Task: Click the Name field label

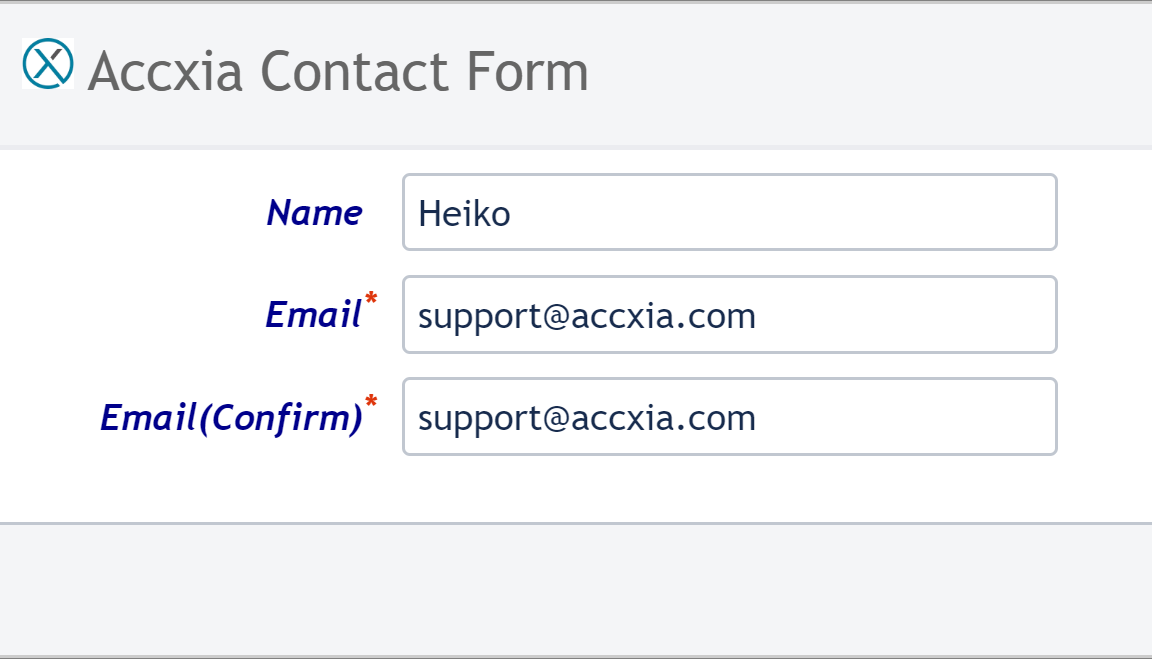Action: pyautogui.click(x=314, y=213)
